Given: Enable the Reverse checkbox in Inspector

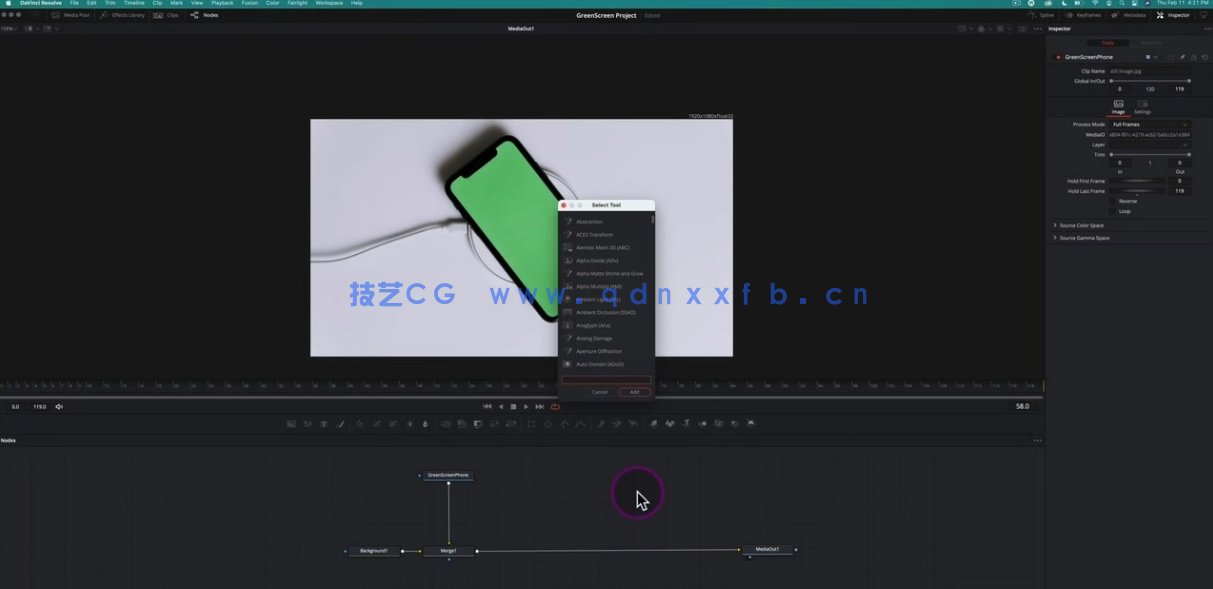Looking at the screenshot, I should (1114, 201).
